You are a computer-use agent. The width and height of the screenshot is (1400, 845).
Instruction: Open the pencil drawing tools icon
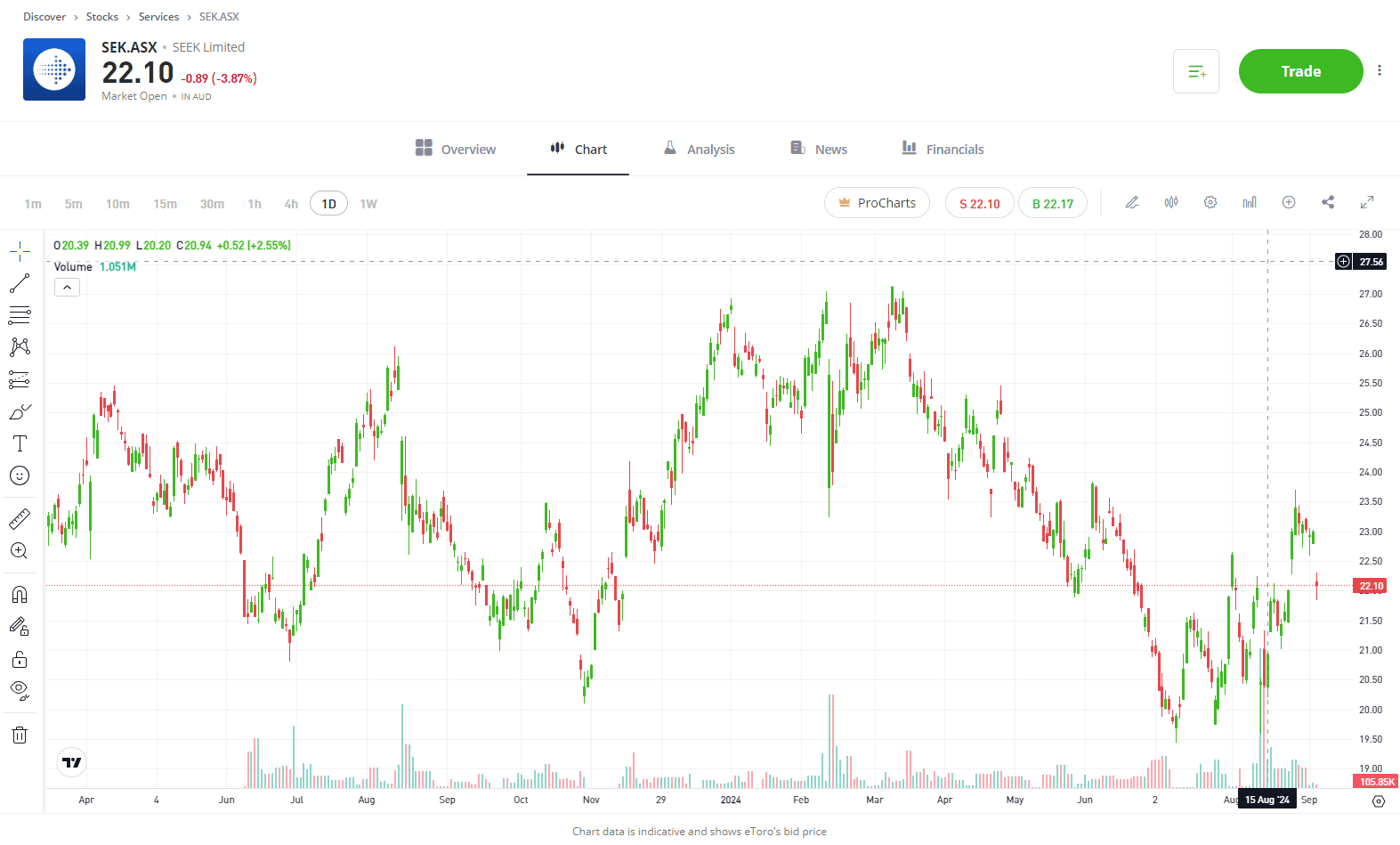pyautogui.click(x=1132, y=202)
